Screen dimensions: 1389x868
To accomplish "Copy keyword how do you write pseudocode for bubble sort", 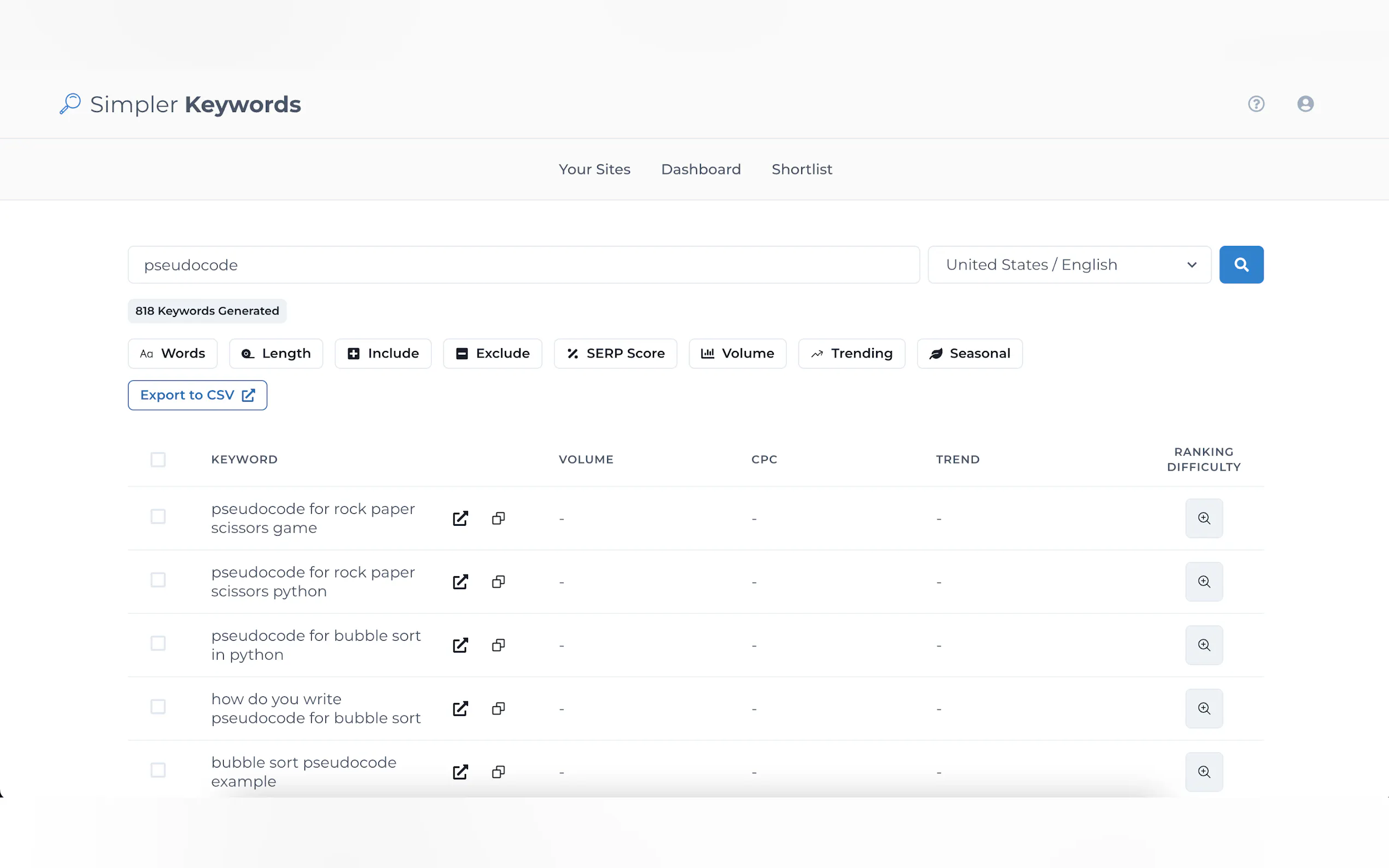I will pos(498,708).
